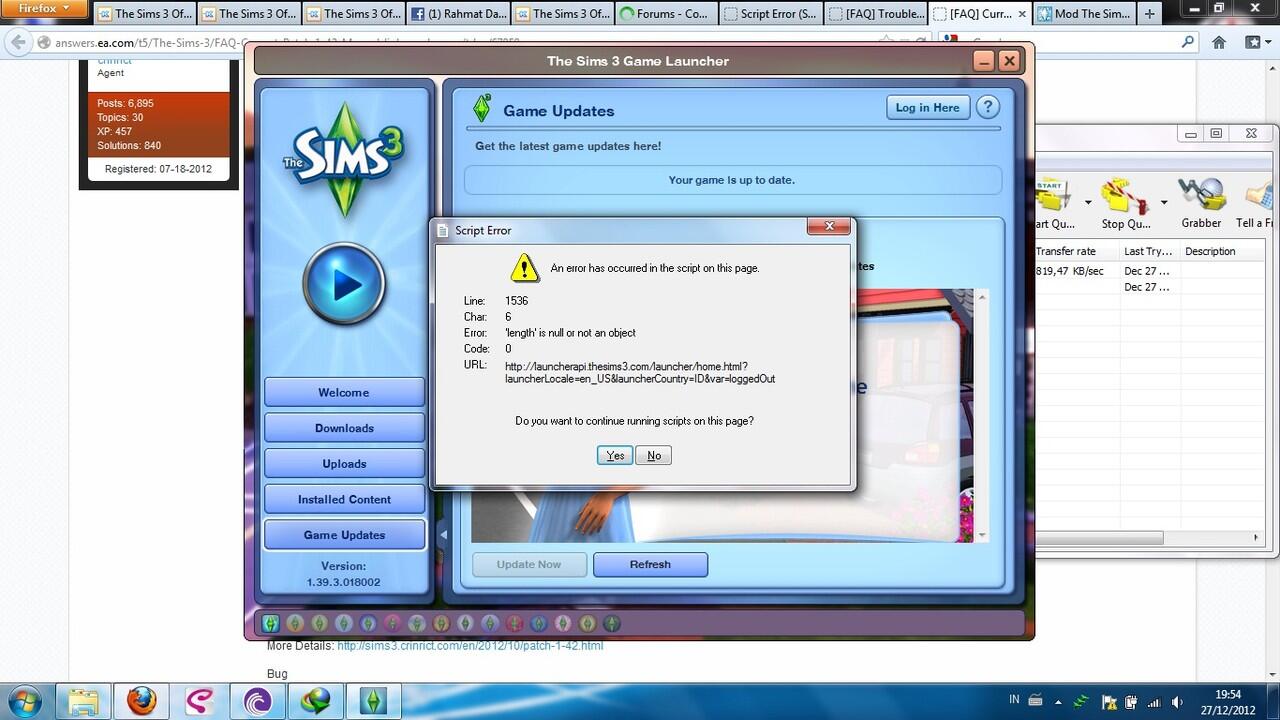1280x720 pixels.
Task: Expand the Start Queue dropdown arrow
Action: coord(1088,203)
